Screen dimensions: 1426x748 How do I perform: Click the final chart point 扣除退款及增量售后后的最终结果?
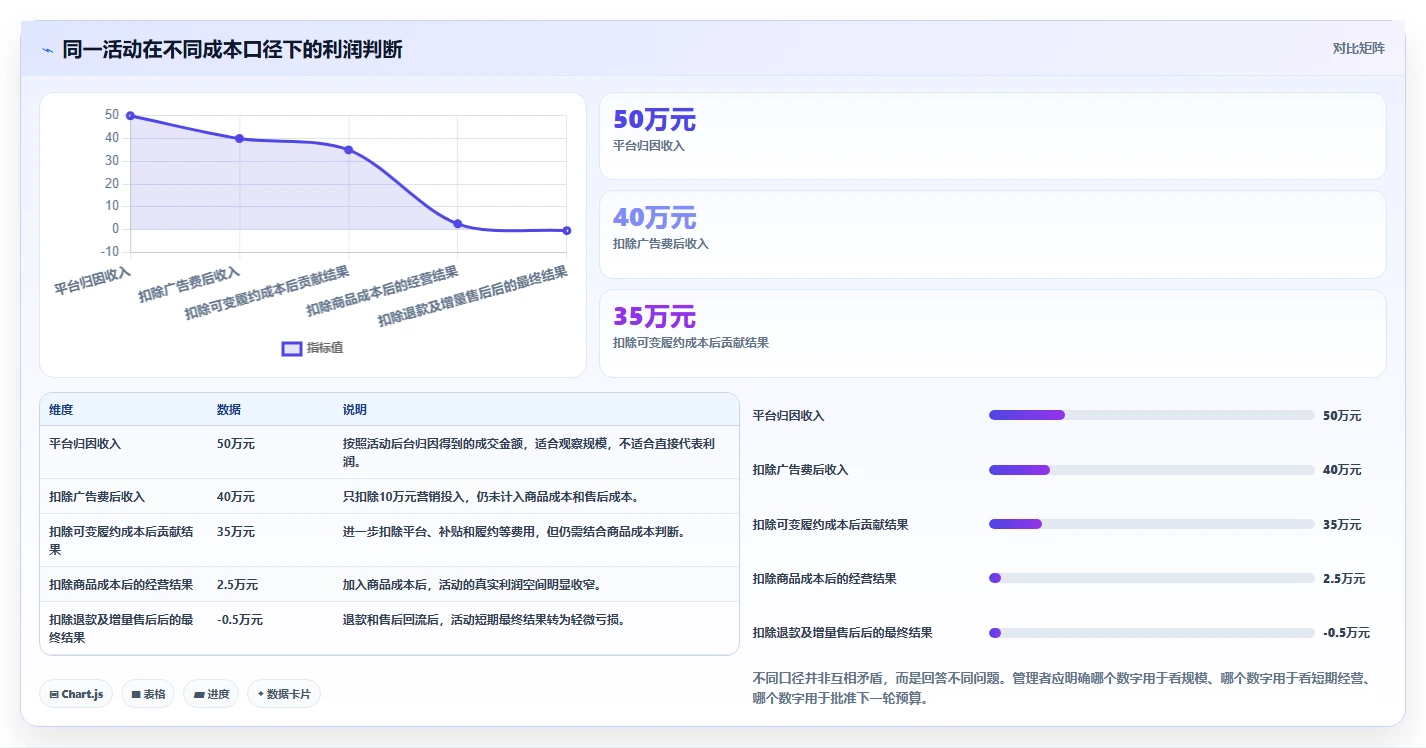point(567,231)
